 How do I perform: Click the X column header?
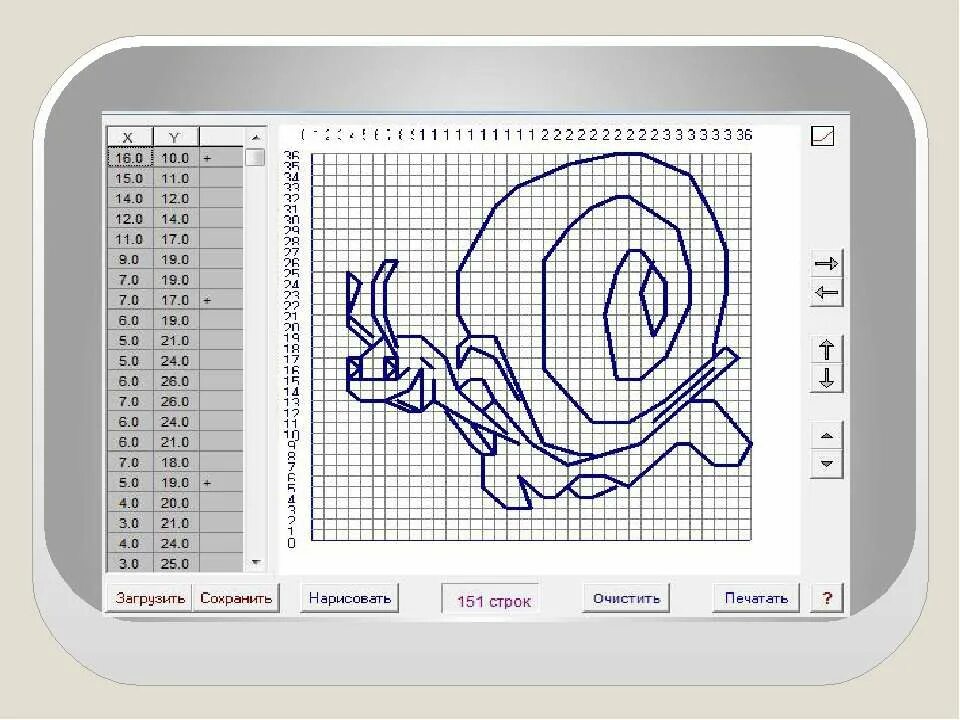tap(129, 137)
